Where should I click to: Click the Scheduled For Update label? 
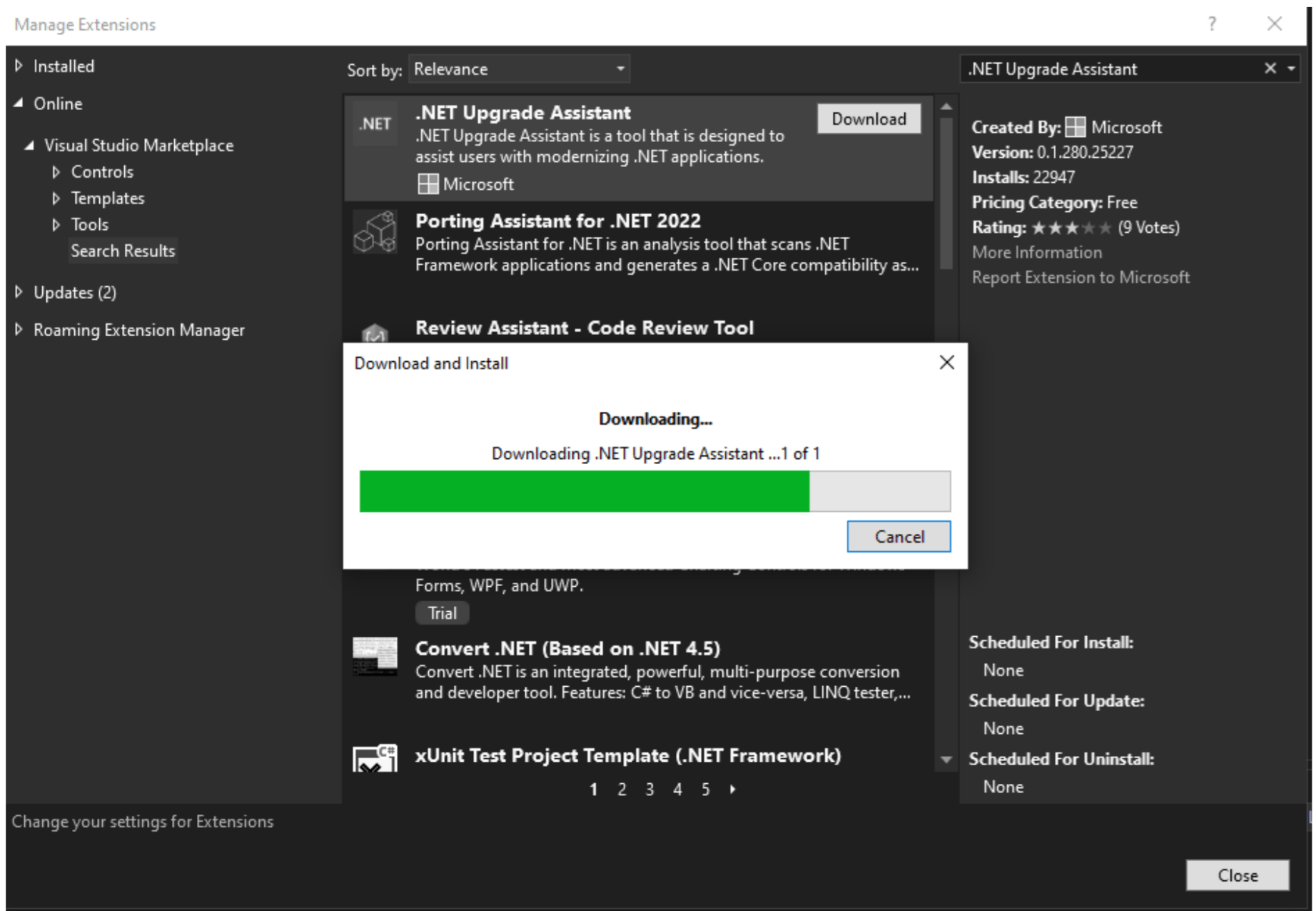pos(1056,701)
